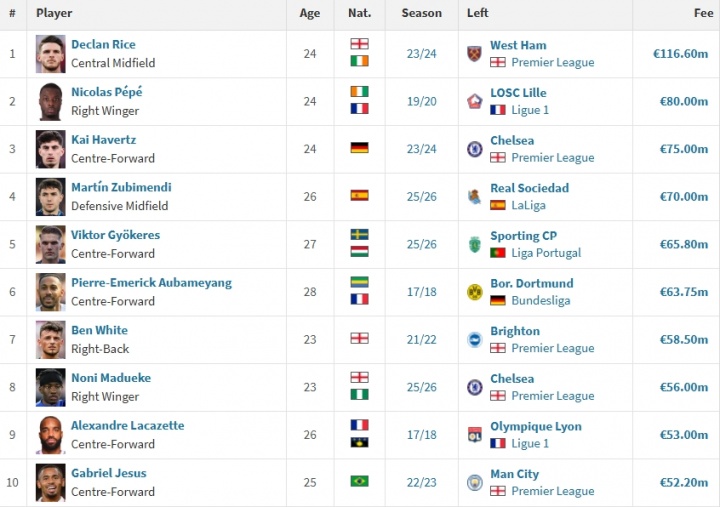Screen dimensions: 720x507
Task: Click Declan Rice's player photo
Action: coord(50,54)
